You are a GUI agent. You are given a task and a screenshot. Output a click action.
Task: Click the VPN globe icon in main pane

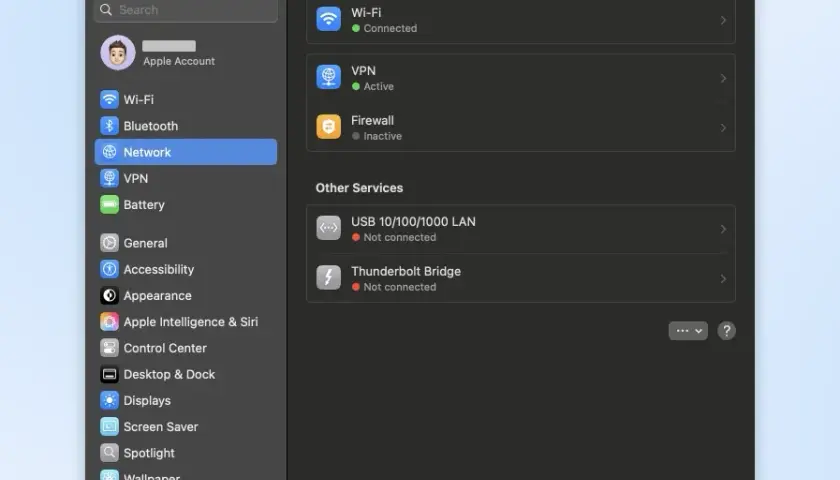pos(328,77)
